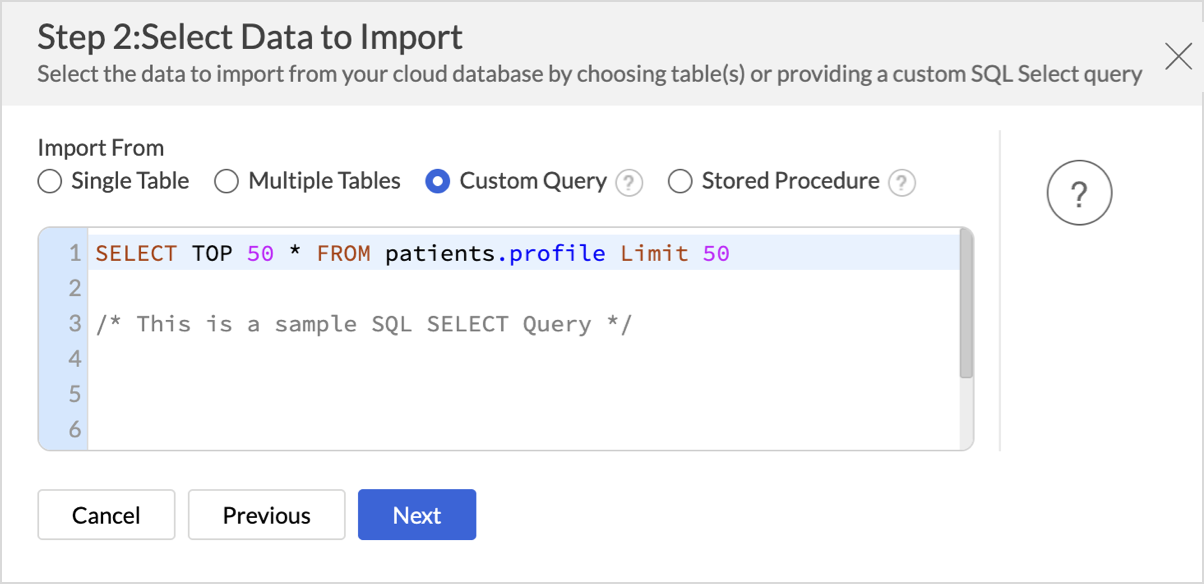Click line number 6 in the gutter
This screenshot has height=584, width=1204.
73,430
